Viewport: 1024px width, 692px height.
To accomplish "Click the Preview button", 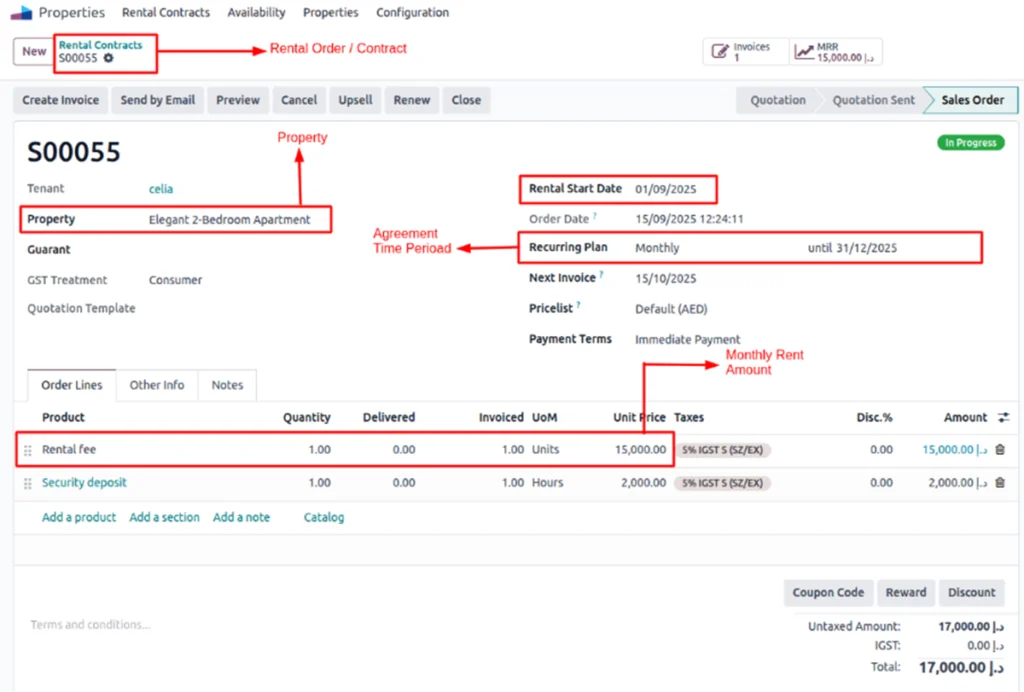I will pos(238,100).
